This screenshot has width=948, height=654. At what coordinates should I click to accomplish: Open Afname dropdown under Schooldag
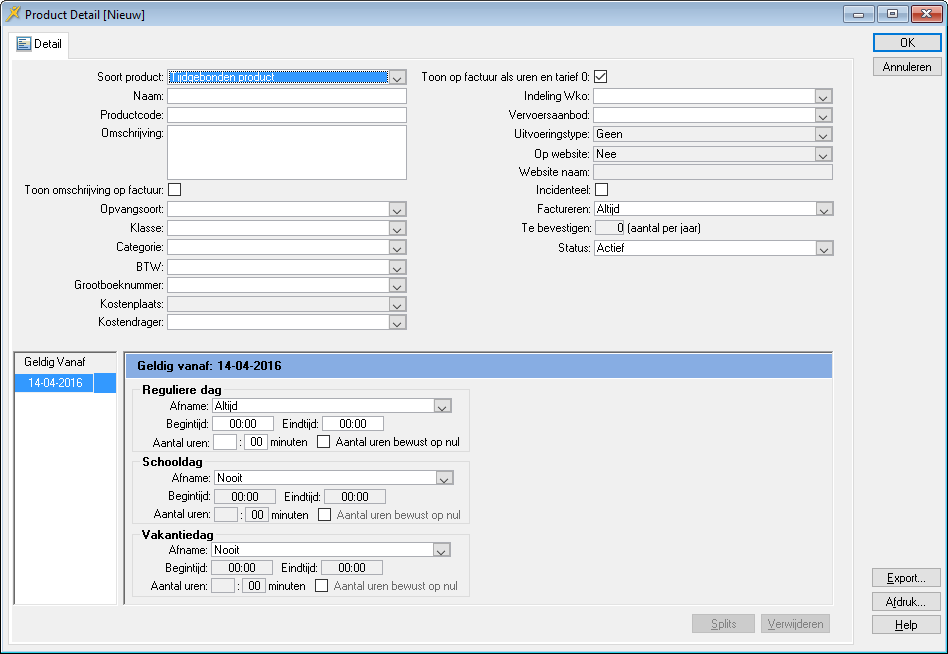[x=445, y=478]
